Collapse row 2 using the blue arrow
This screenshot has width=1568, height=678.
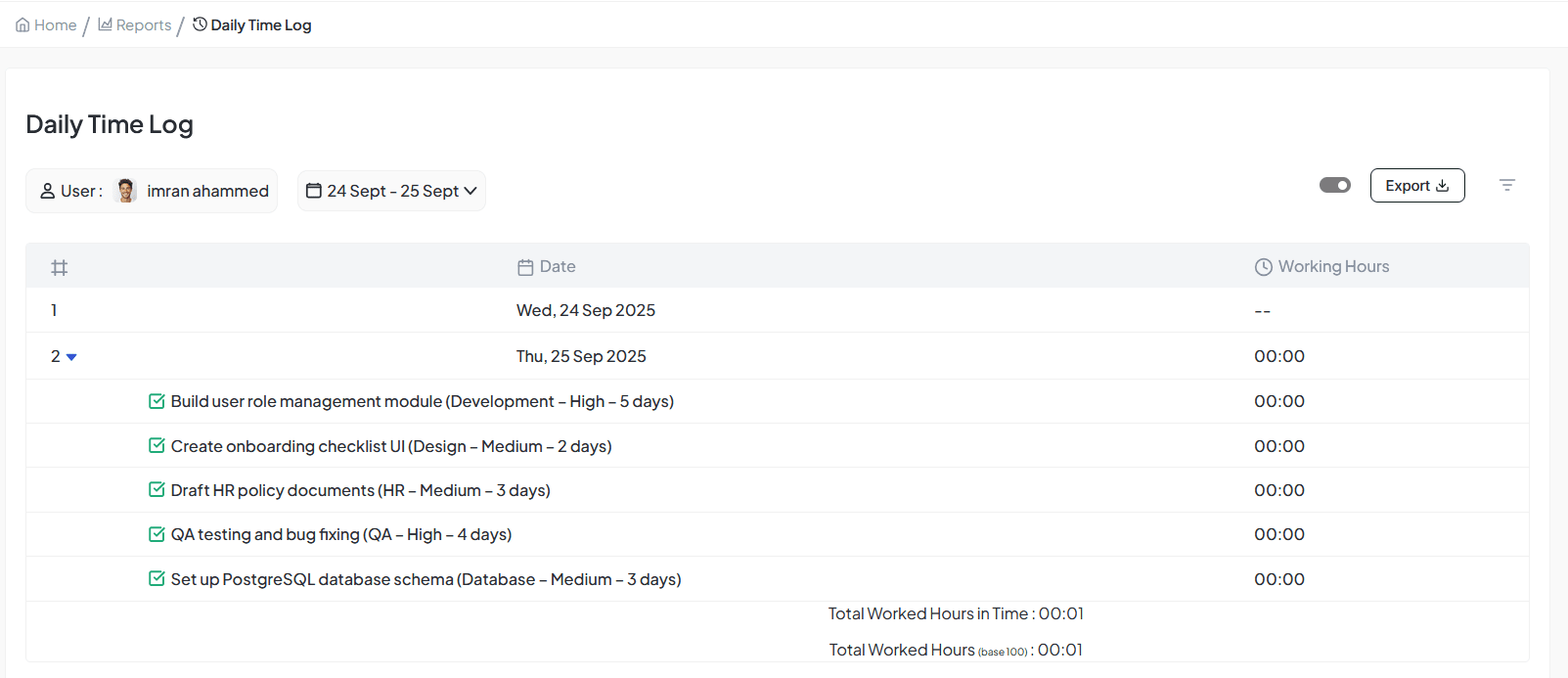(x=71, y=357)
